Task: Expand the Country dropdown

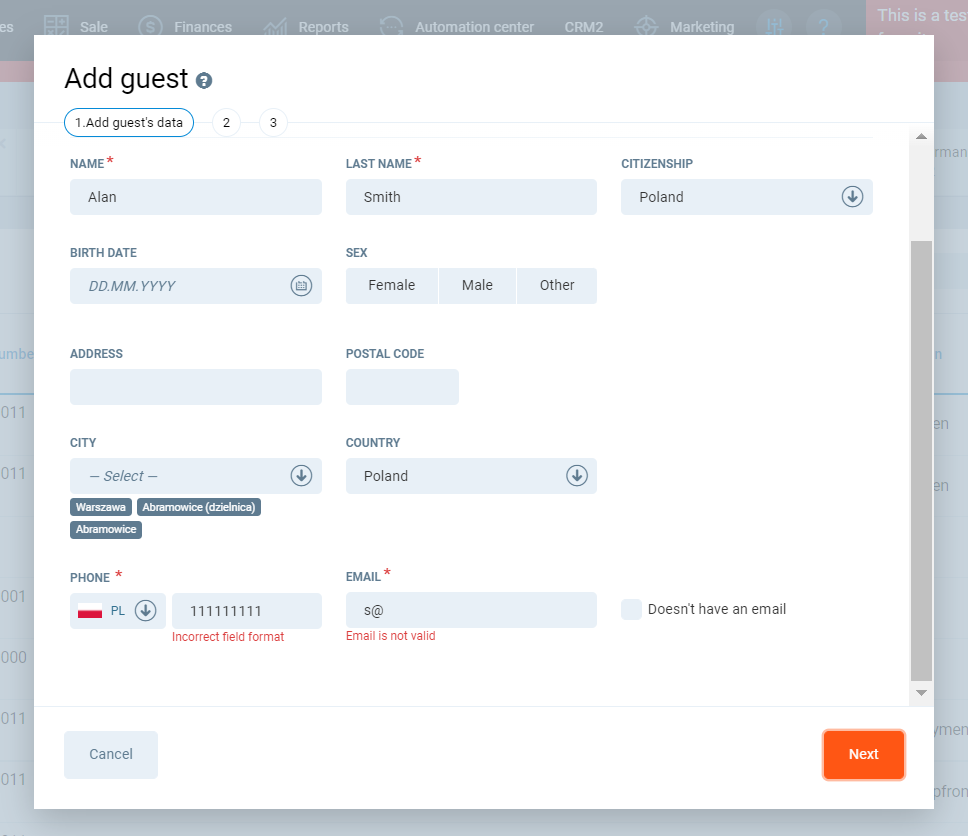Action: 577,476
